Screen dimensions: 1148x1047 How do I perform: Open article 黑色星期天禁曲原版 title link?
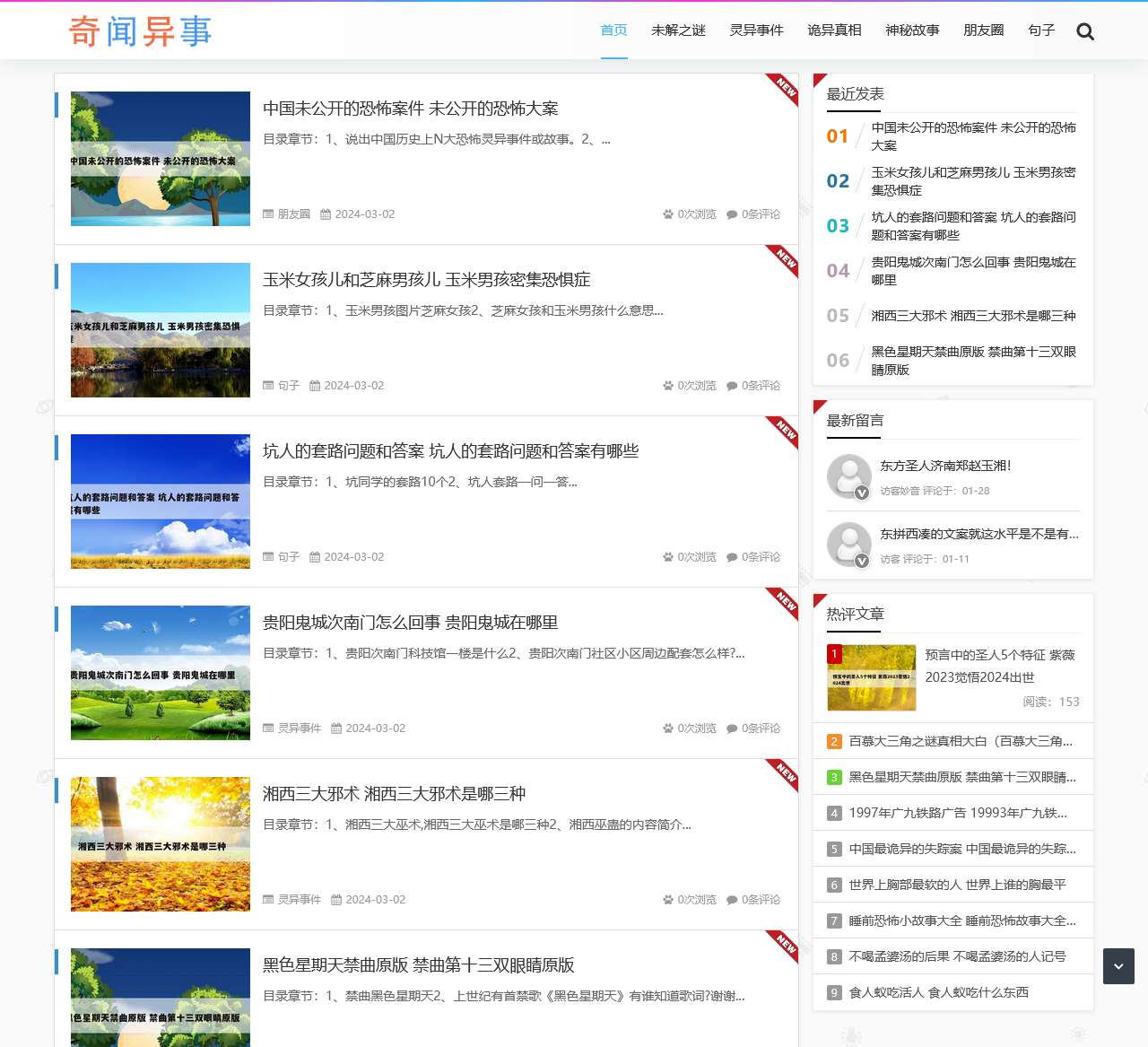pos(419,965)
